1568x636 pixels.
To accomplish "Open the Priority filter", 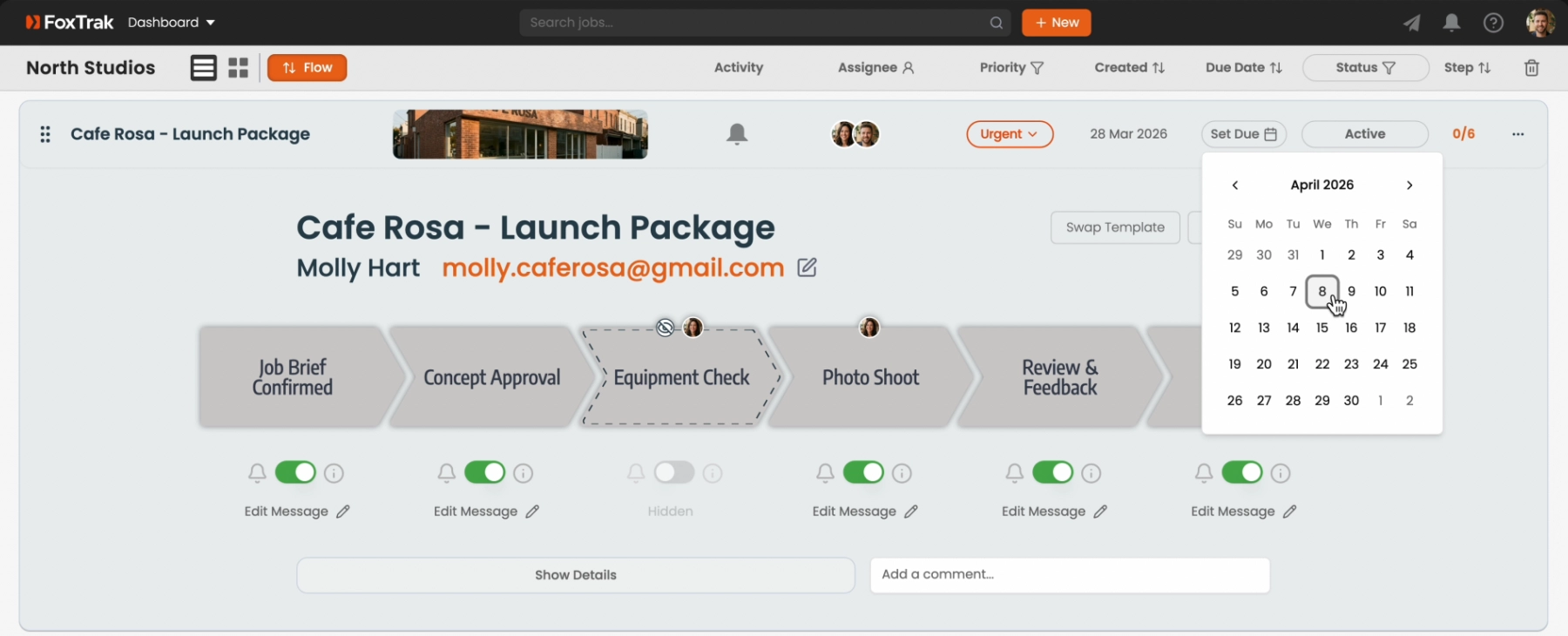I will (1011, 68).
